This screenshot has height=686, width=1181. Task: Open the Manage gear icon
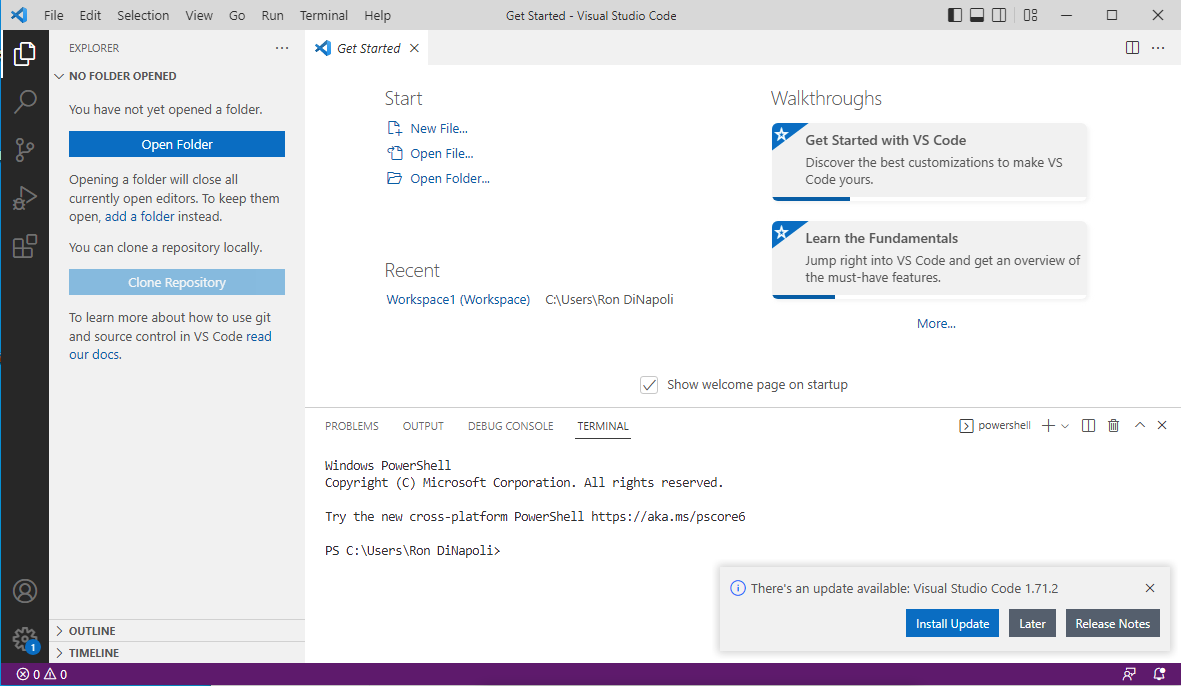[25, 638]
